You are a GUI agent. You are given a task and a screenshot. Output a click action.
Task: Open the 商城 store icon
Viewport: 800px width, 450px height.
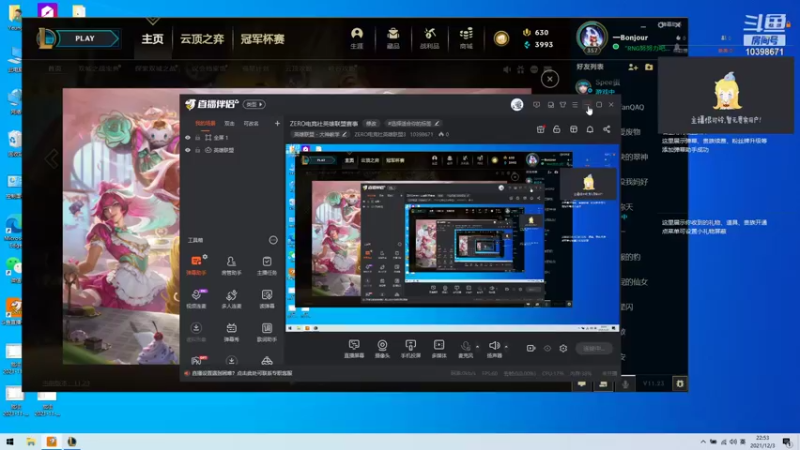point(466,38)
